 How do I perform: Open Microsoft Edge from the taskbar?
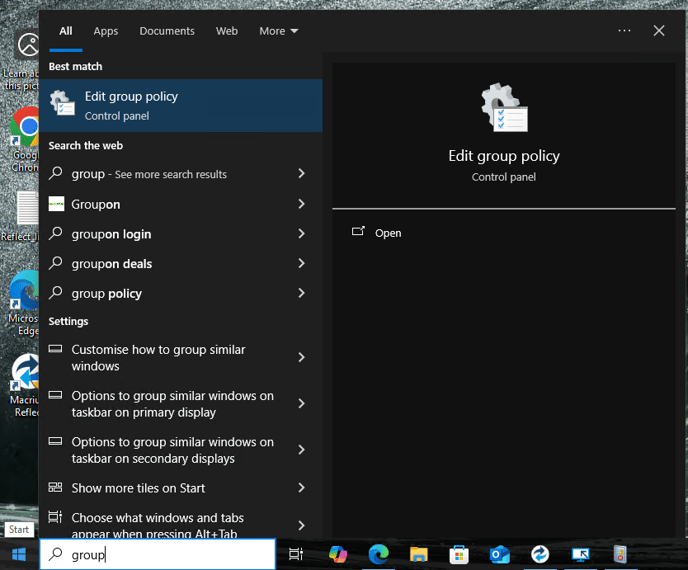[x=379, y=554]
